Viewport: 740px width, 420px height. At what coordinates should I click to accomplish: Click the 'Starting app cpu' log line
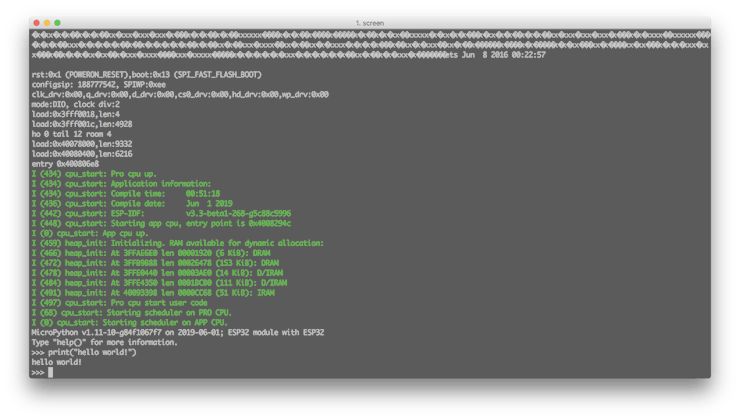tap(161, 223)
